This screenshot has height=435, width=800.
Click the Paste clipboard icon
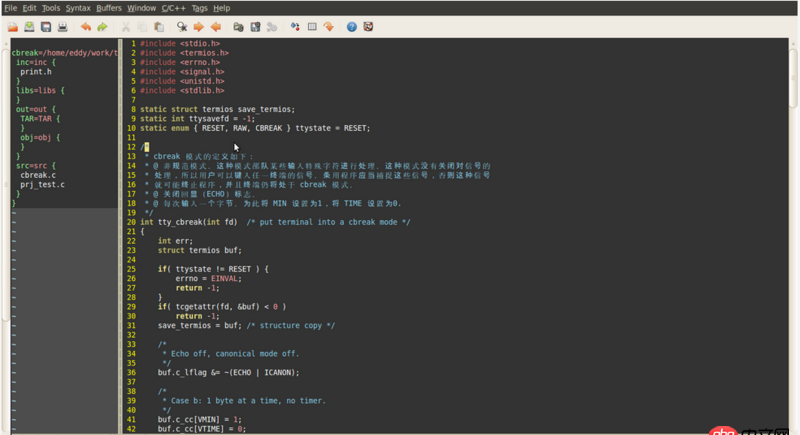[x=159, y=27]
